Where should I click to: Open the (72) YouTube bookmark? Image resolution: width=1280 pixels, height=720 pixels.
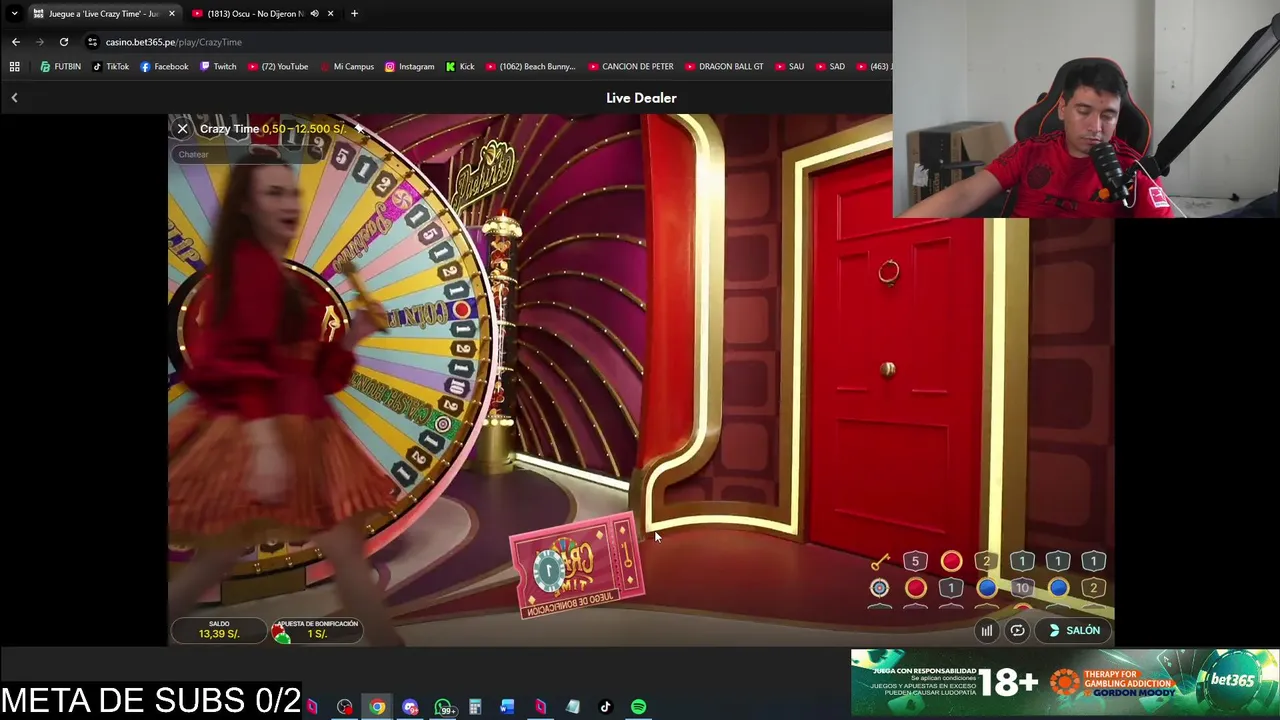coord(277,67)
